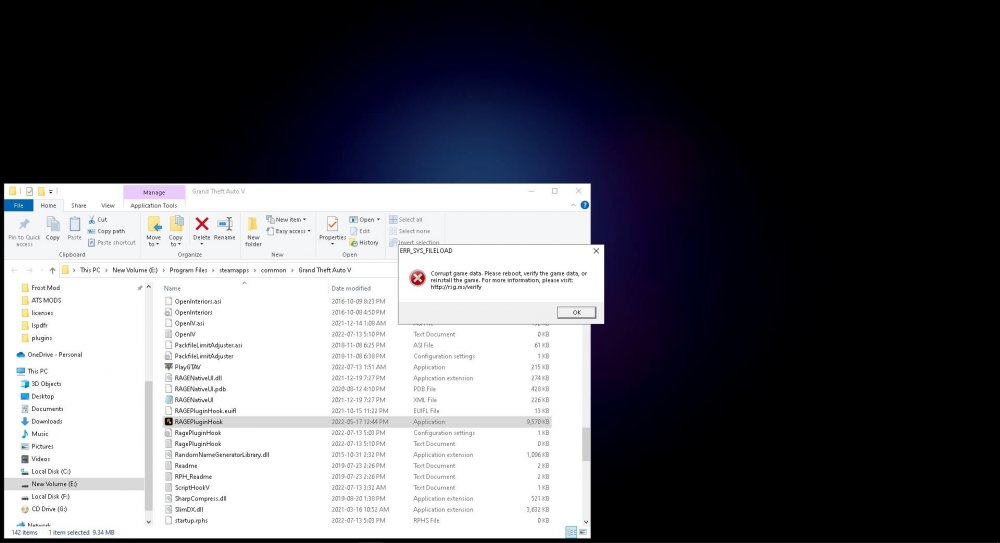Image resolution: width=1000 pixels, height=543 pixels.
Task: Click the Back navigation arrow
Action: tap(15, 270)
